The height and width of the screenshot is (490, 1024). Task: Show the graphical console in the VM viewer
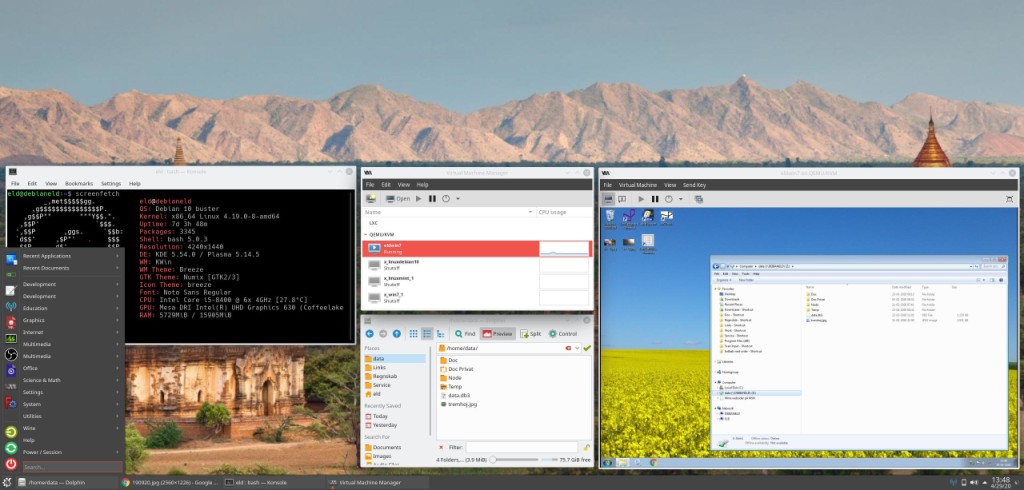(x=608, y=199)
